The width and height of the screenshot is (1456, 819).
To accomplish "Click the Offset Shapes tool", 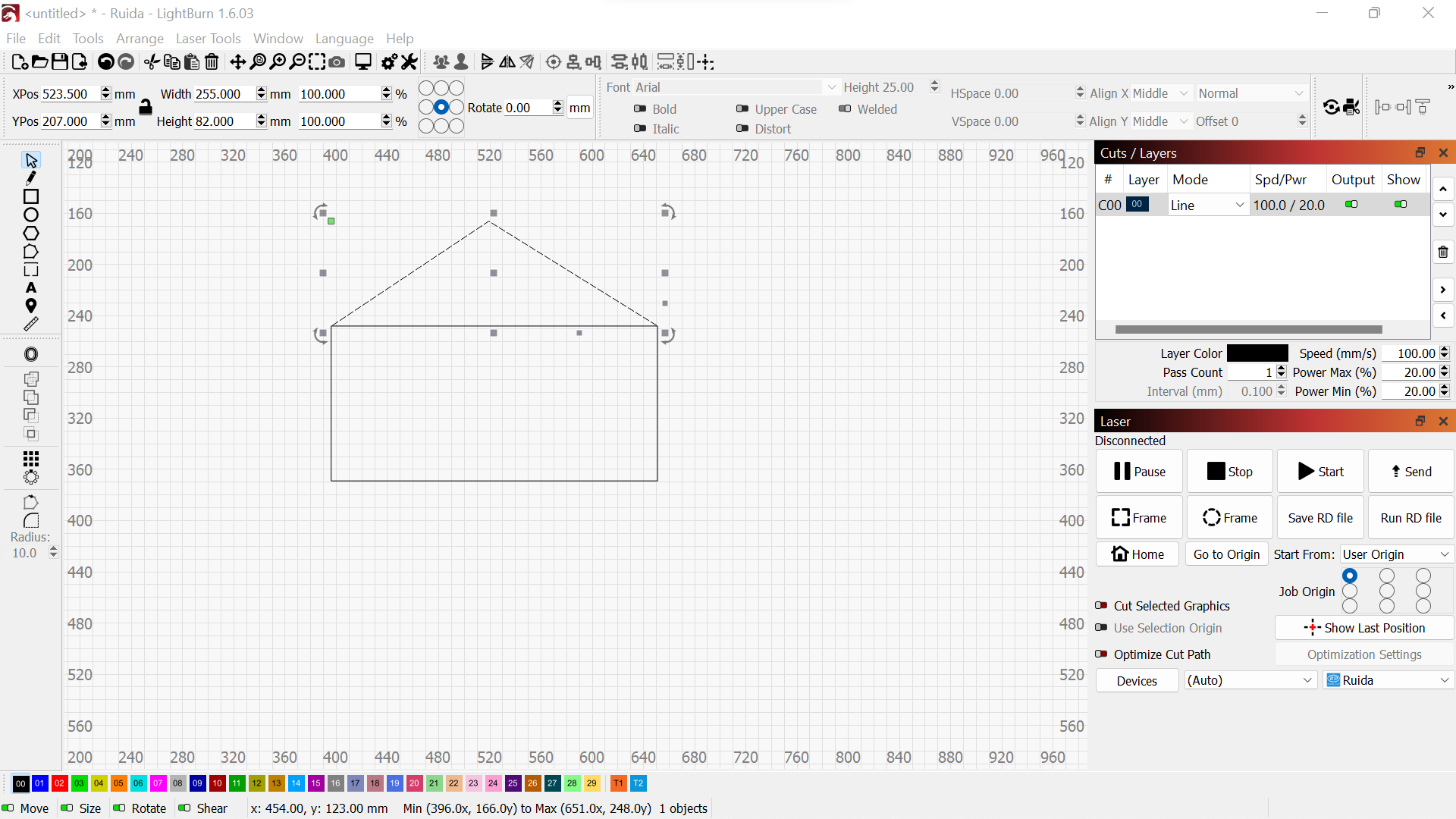I will pyautogui.click(x=31, y=354).
